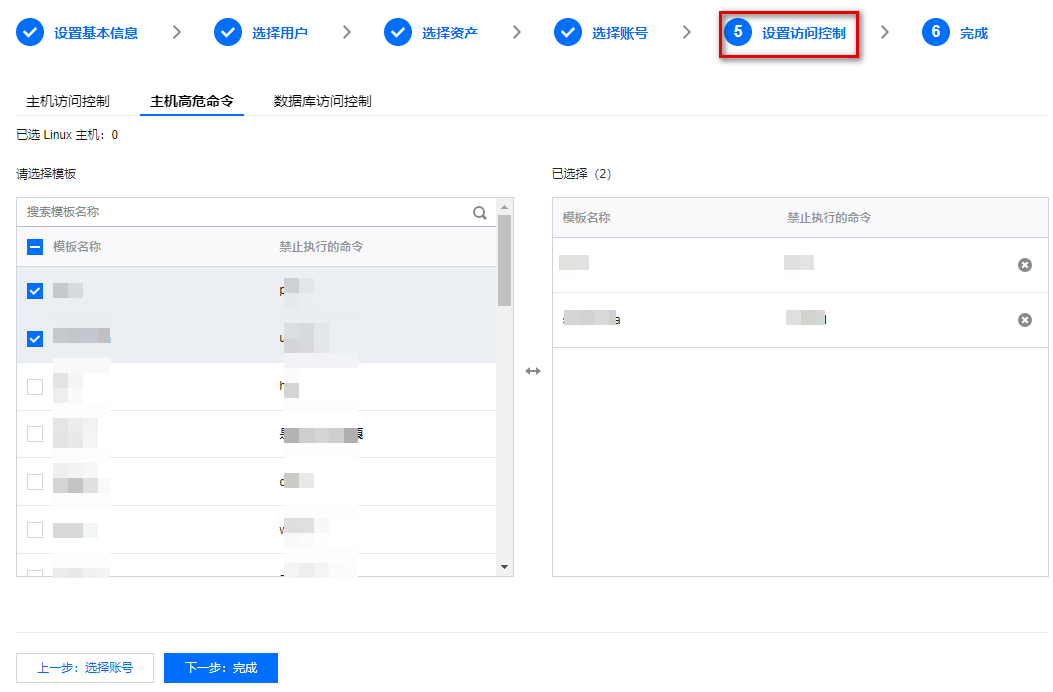Image resolution: width=1053 pixels, height=692 pixels.
Task: Go to step 选择资产
Action: pyautogui.click(x=449, y=33)
